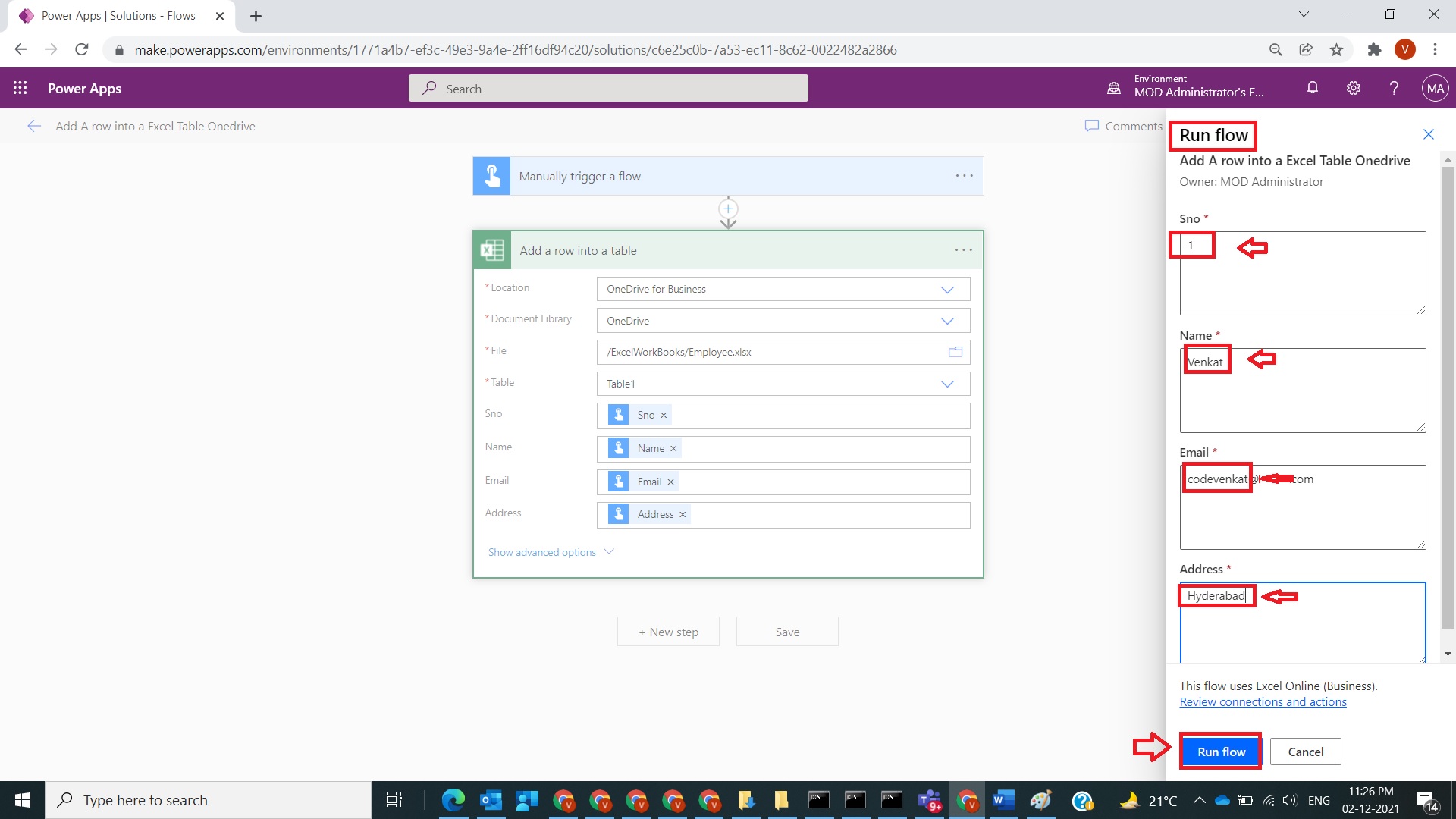Go back using the flow back arrow

(x=33, y=126)
